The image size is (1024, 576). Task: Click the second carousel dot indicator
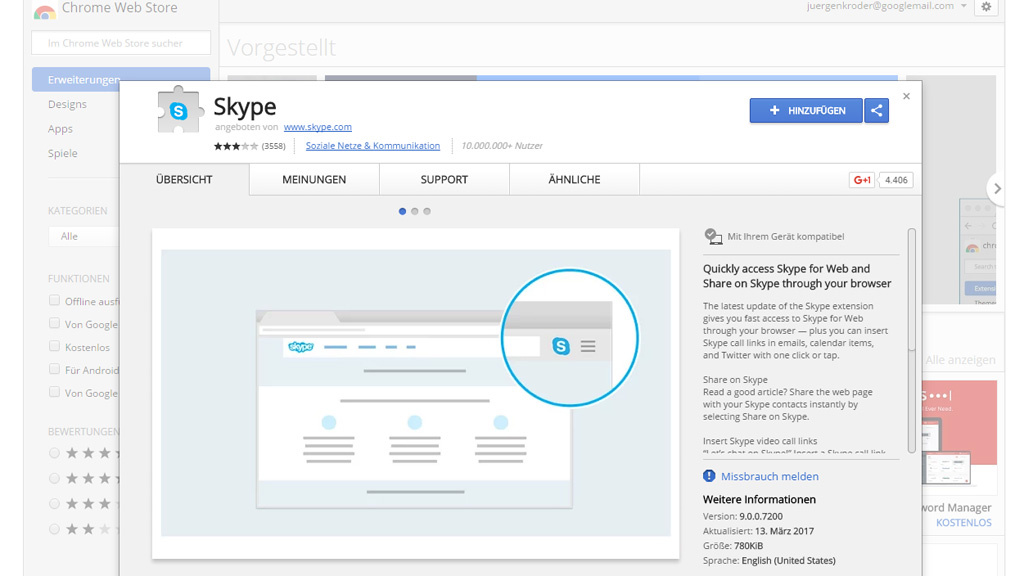415,211
